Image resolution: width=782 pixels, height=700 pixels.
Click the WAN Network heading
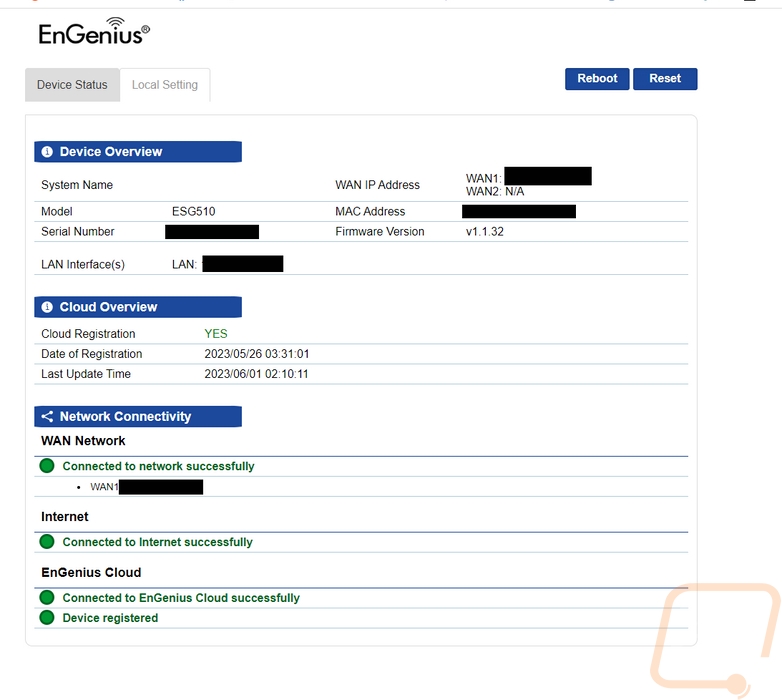[x=83, y=441]
